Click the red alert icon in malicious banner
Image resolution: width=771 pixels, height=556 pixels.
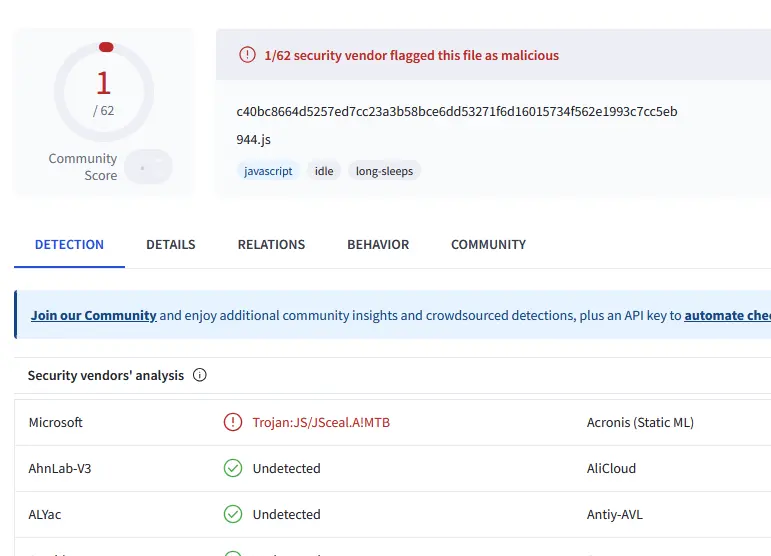point(247,55)
